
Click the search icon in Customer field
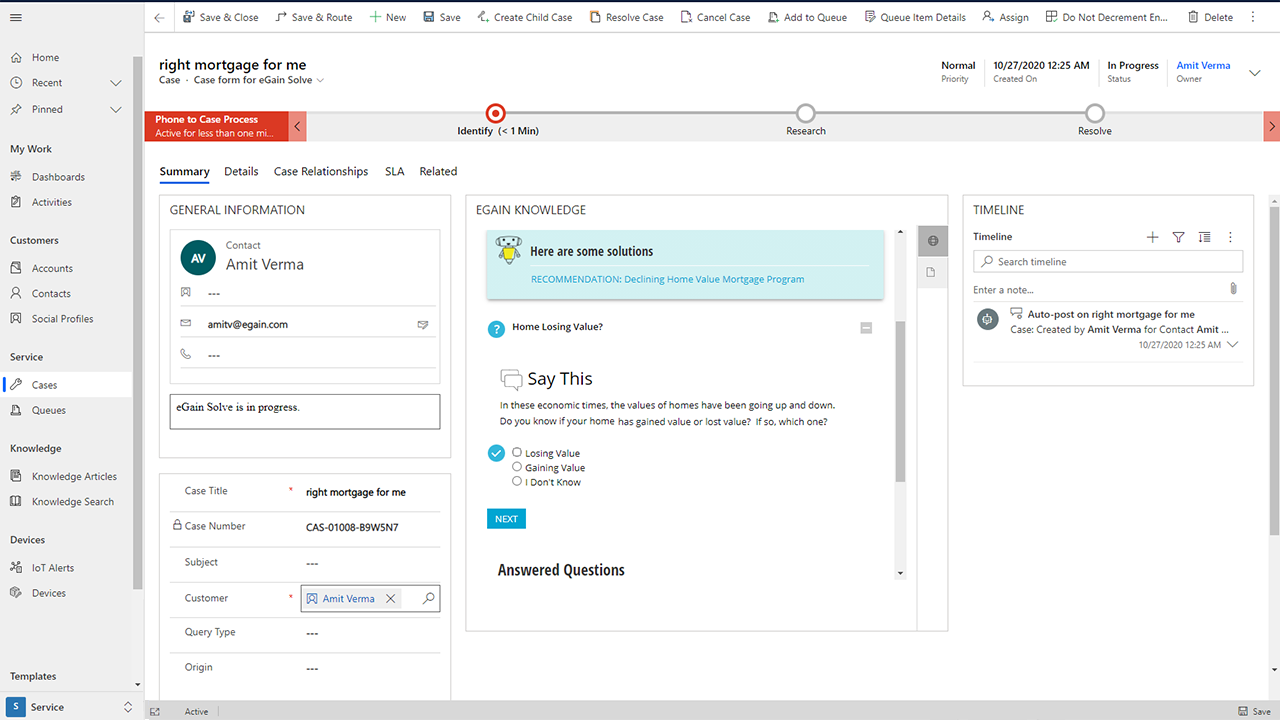(428, 598)
